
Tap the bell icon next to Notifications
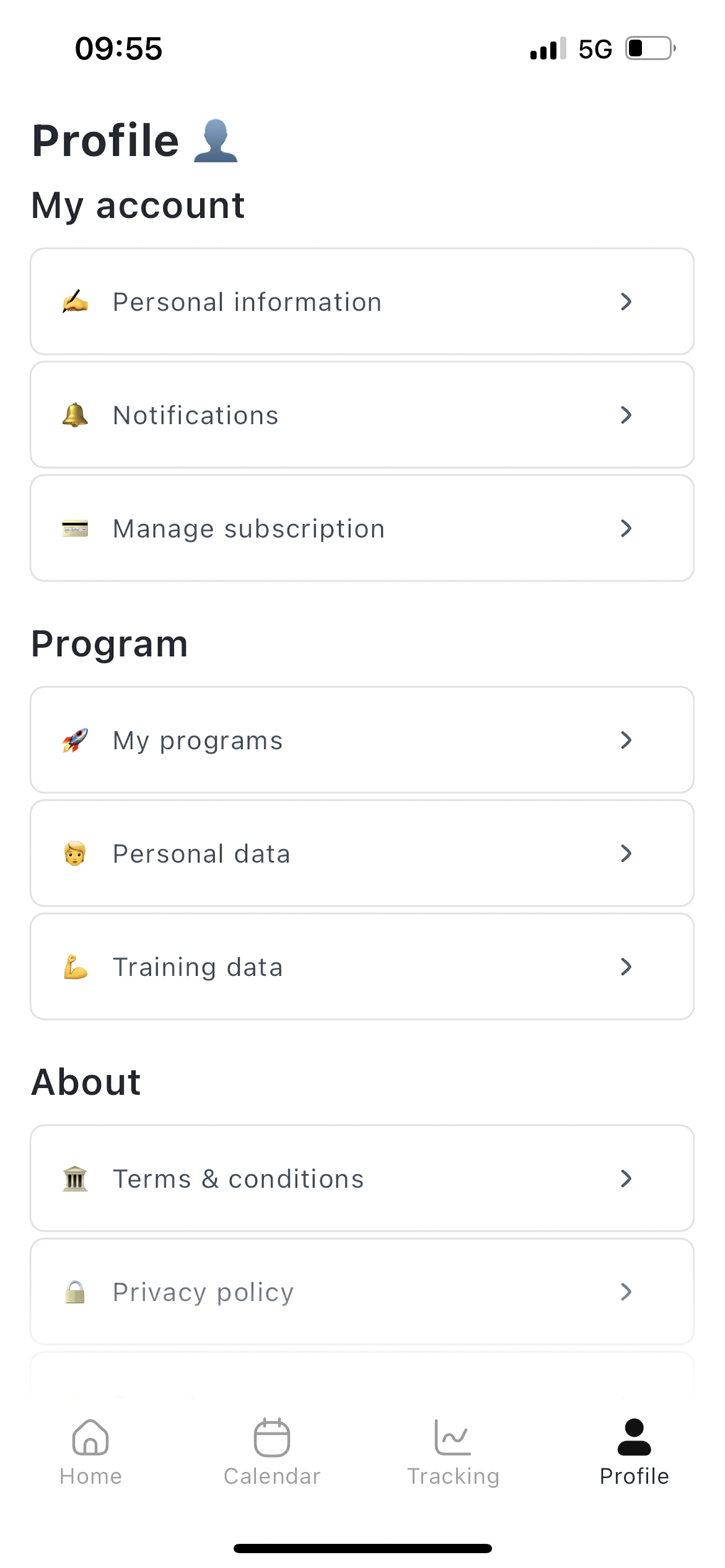75,415
